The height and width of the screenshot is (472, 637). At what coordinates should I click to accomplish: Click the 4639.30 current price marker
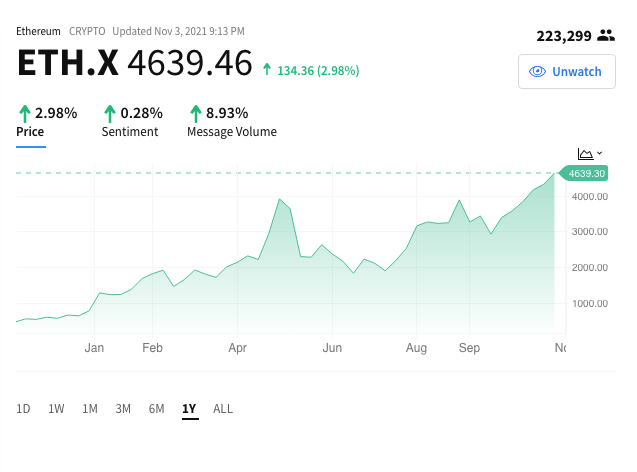(583, 173)
